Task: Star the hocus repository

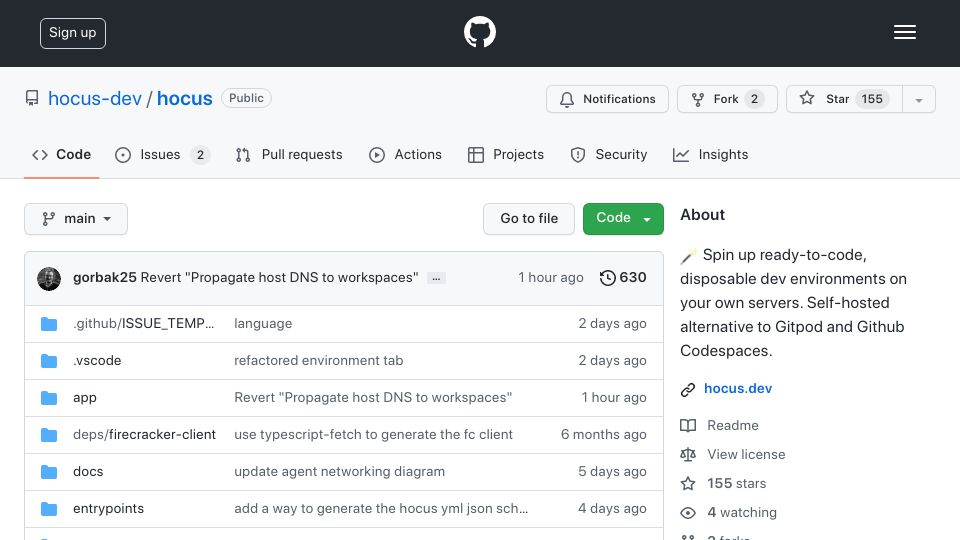Action: point(844,99)
